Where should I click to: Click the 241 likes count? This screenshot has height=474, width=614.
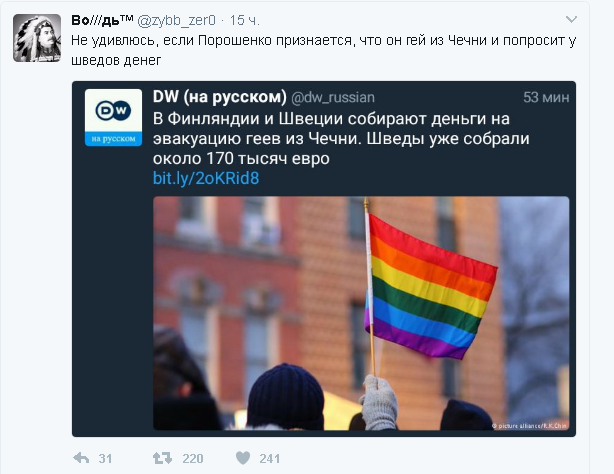pyautogui.click(x=269, y=458)
